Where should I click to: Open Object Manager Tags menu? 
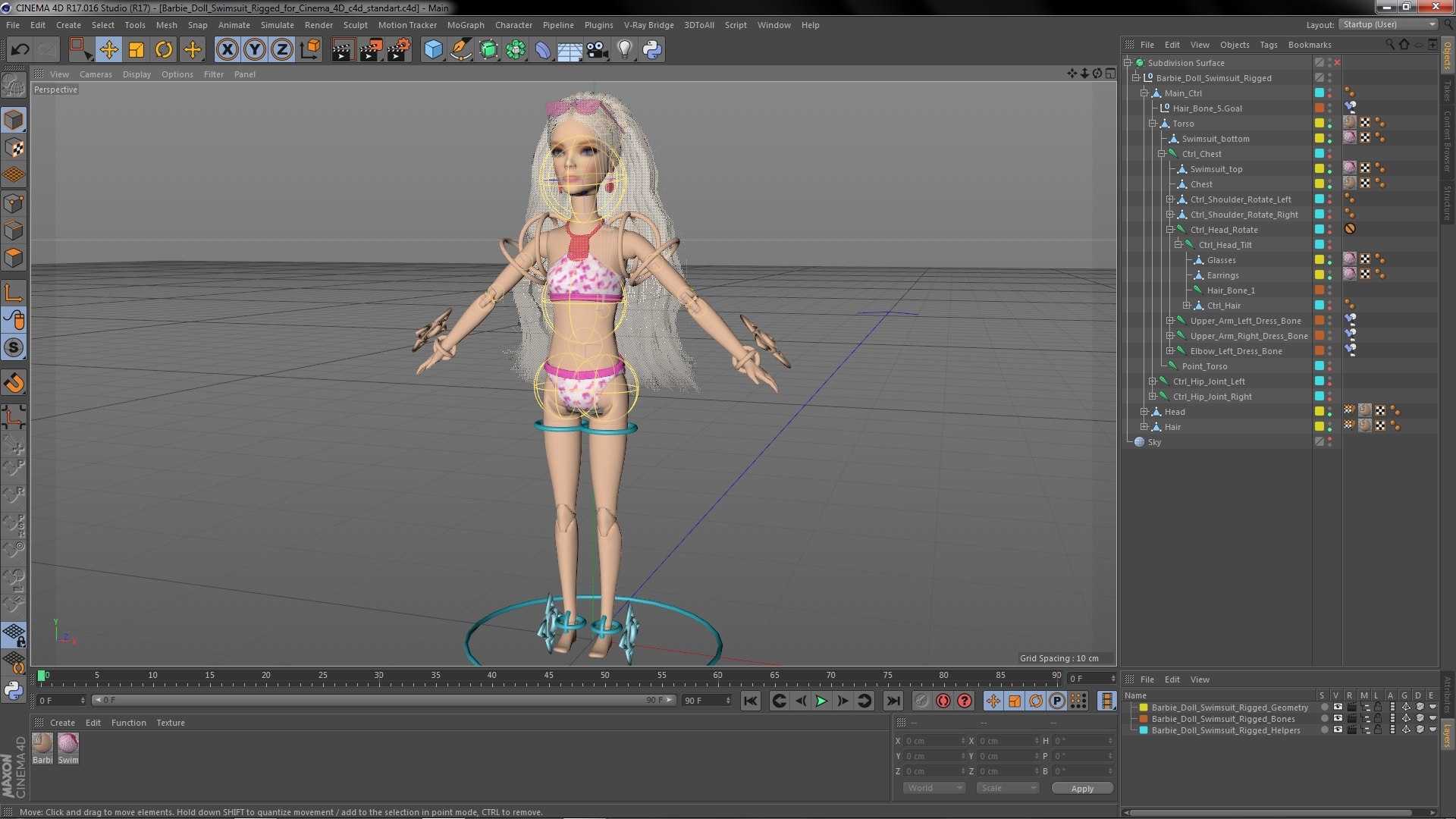(1268, 45)
